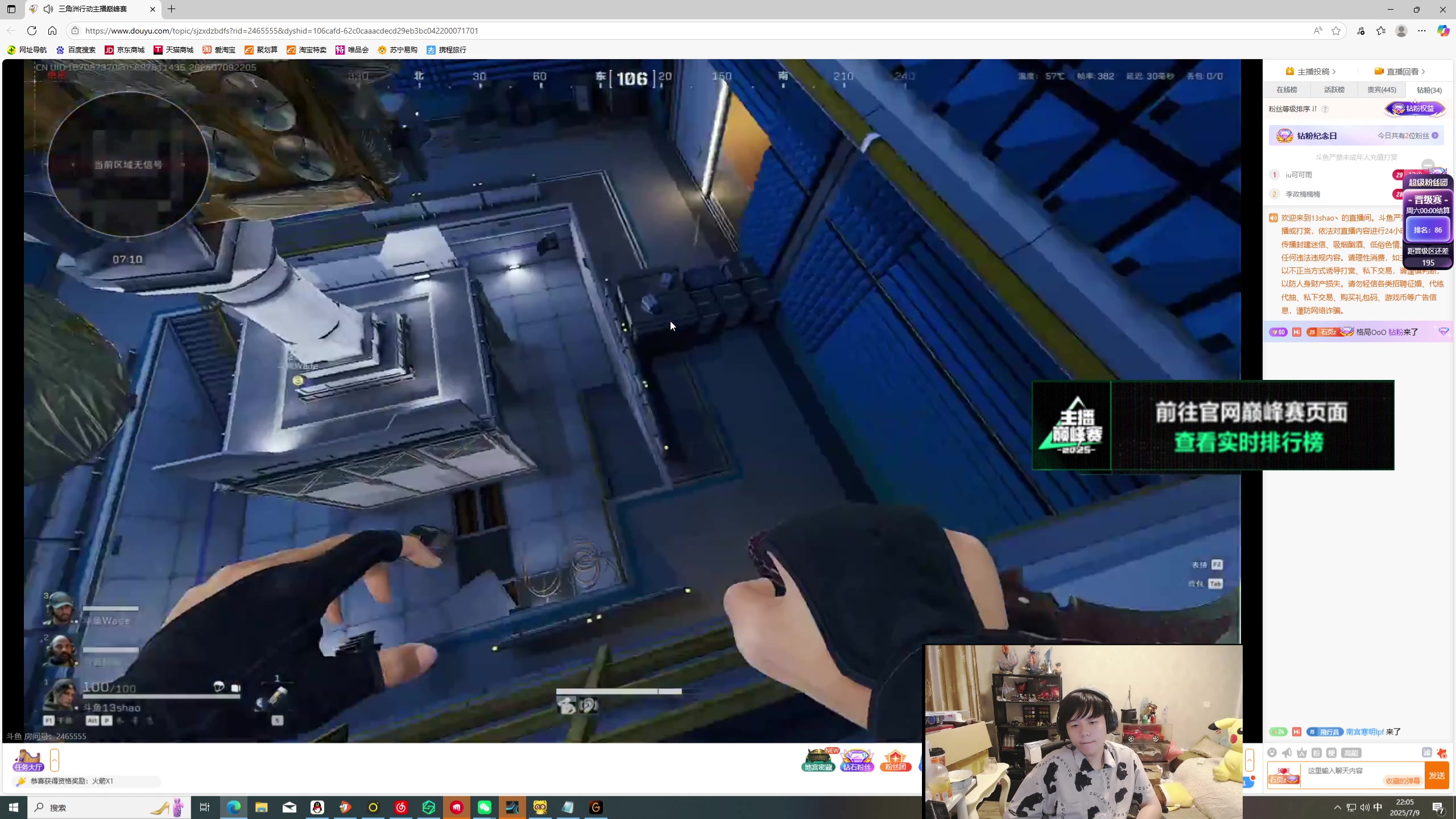1456x819 pixels.
Task: Toggle the 高能 danmaku option
Action: point(1351,752)
